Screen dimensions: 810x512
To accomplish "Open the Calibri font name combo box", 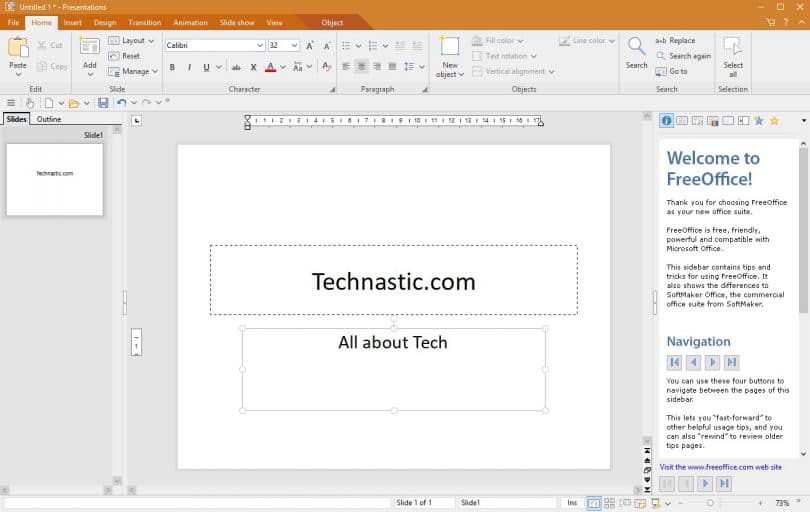I will pos(214,45).
